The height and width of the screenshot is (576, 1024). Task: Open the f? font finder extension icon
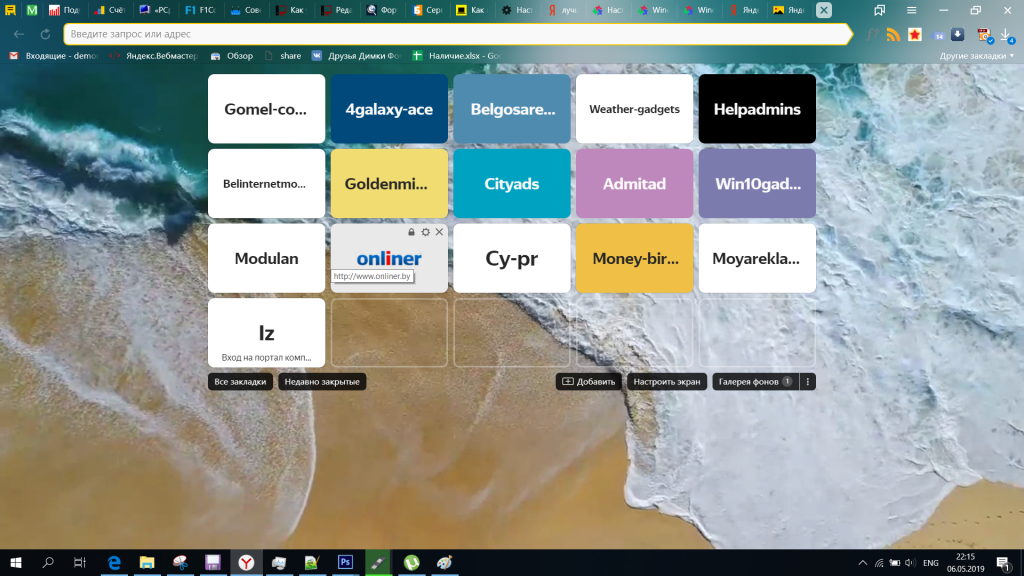coord(871,35)
